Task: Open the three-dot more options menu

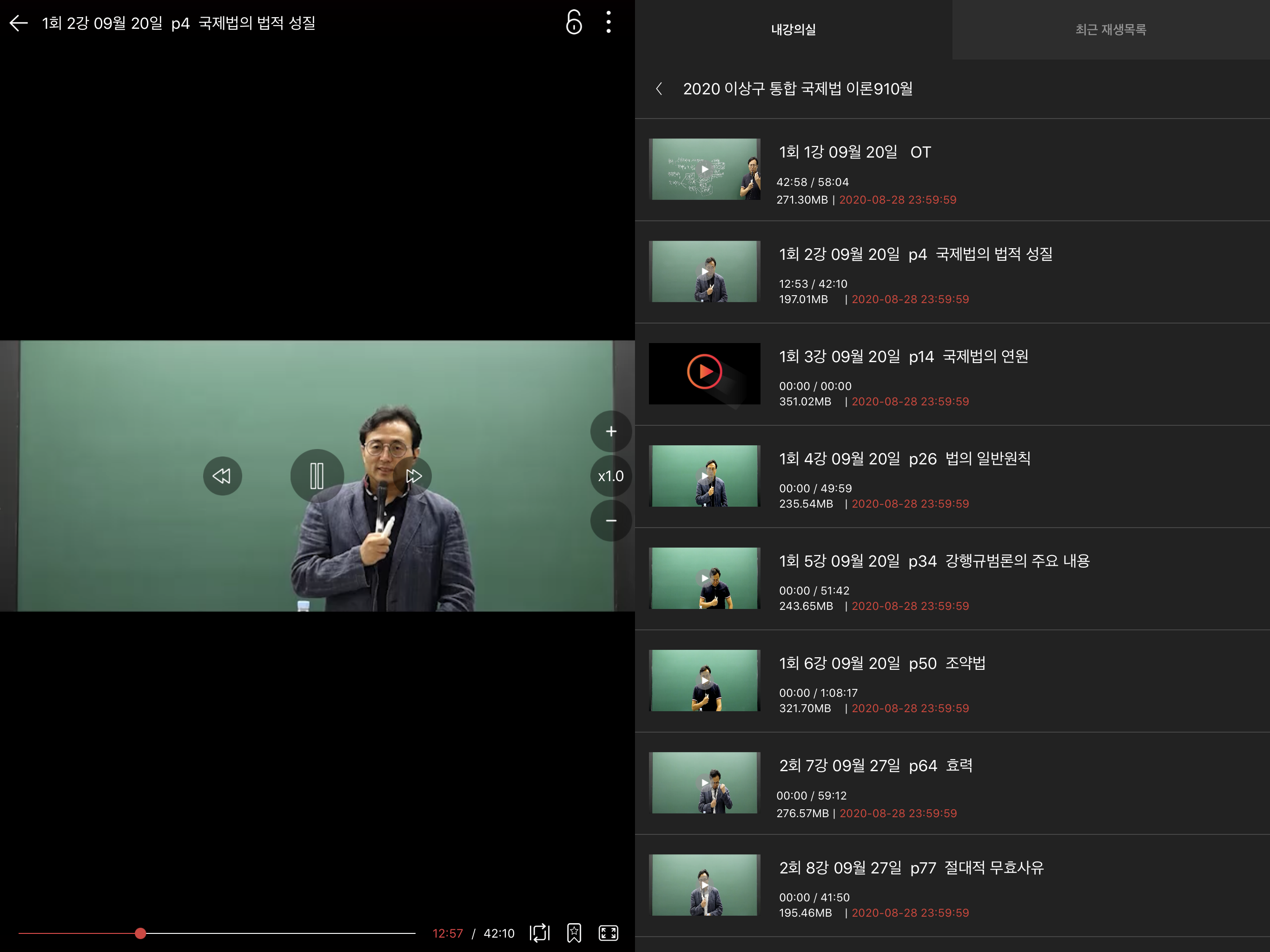Action: pyautogui.click(x=609, y=22)
